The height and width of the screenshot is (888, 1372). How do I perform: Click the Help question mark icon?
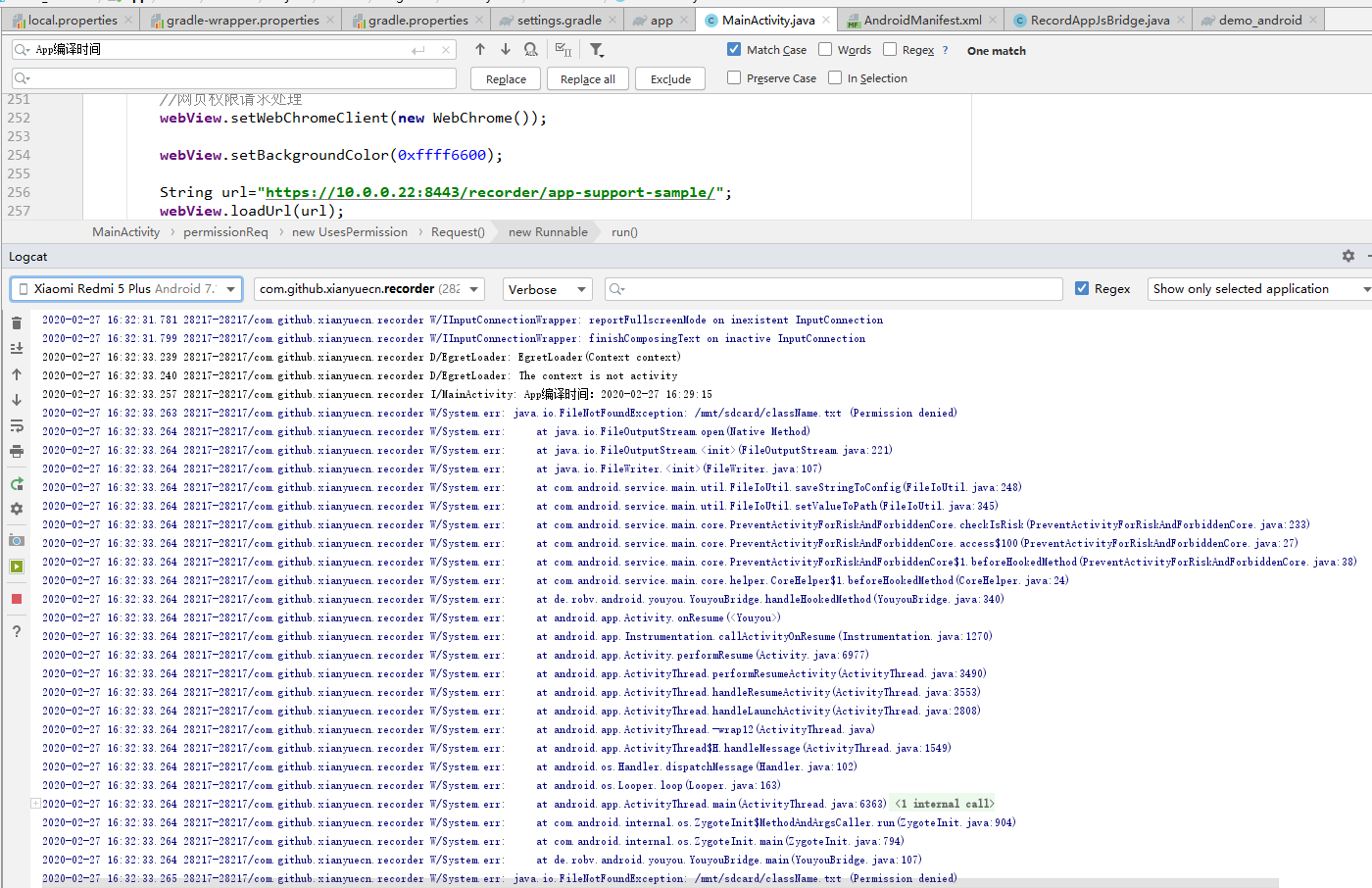(16, 631)
